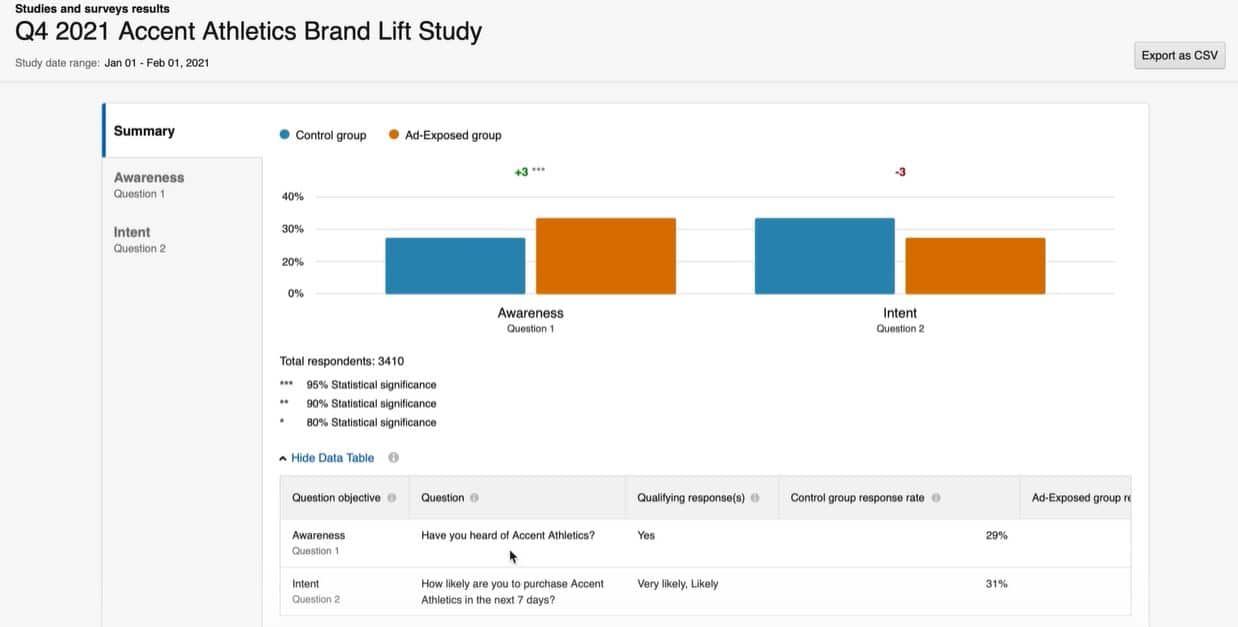The width and height of the screenshot is (1238, 627).
Task: Click the Export as CSV button
Action: (1180, 55)
